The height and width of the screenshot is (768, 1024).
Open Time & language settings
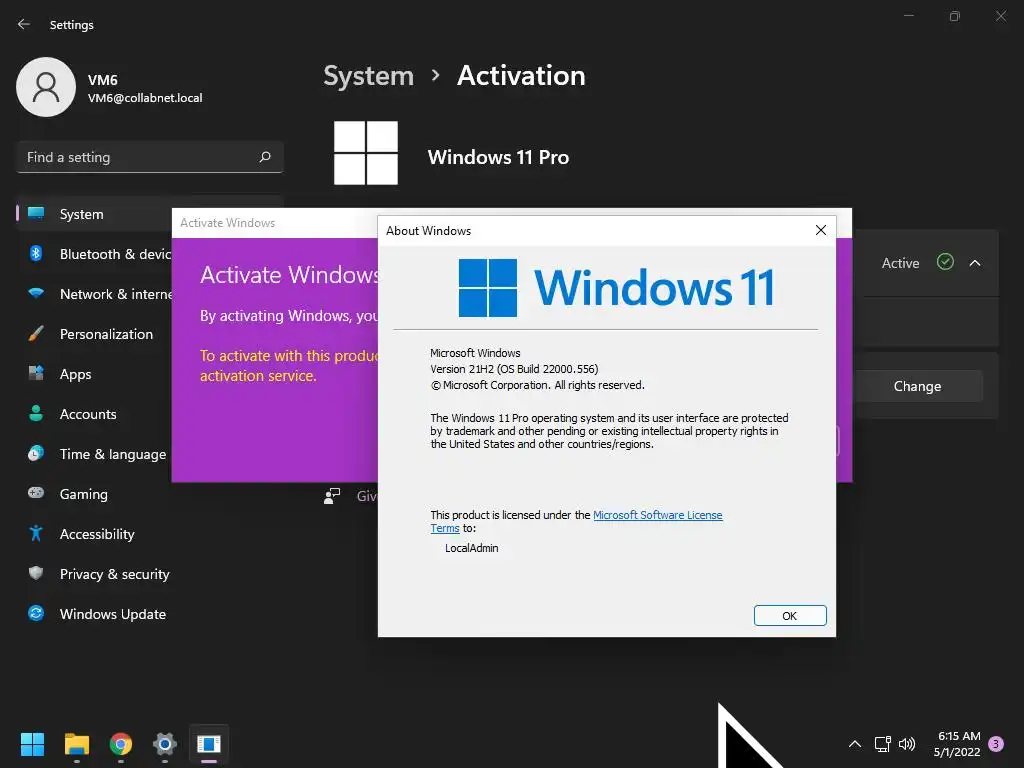pos(95,454)
